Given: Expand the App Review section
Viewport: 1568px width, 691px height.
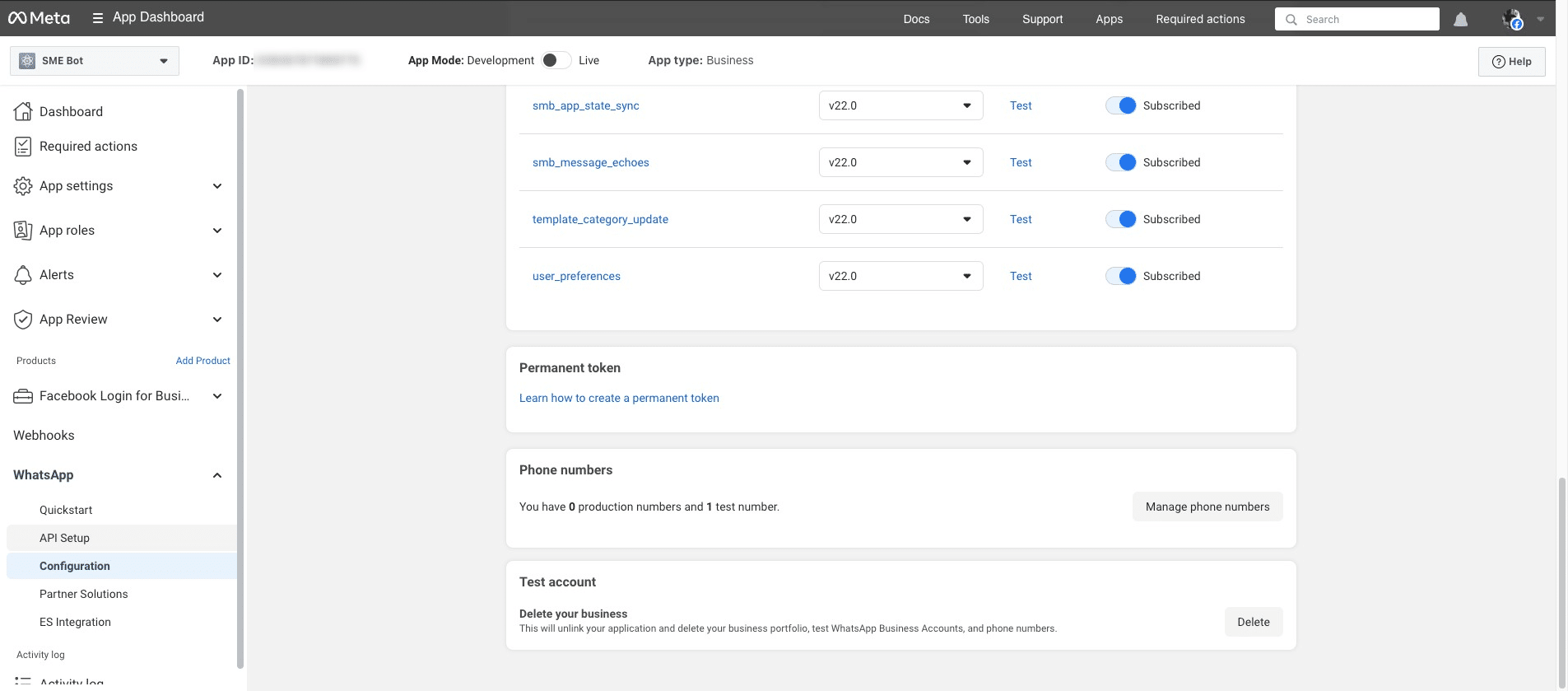Looking at the screenshot, I should [x=217, y=320].
